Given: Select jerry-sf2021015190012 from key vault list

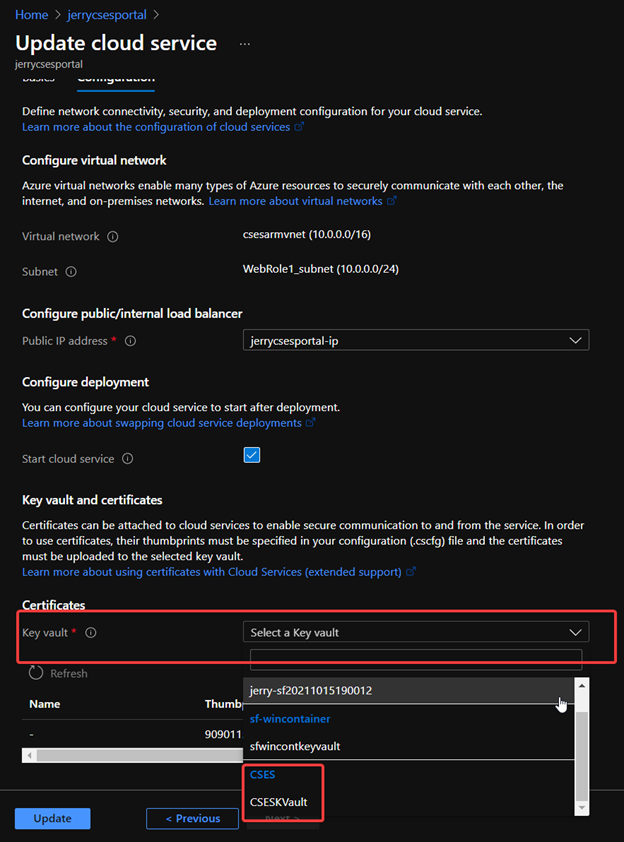Looking at the screenshot, I should [409, 691].
